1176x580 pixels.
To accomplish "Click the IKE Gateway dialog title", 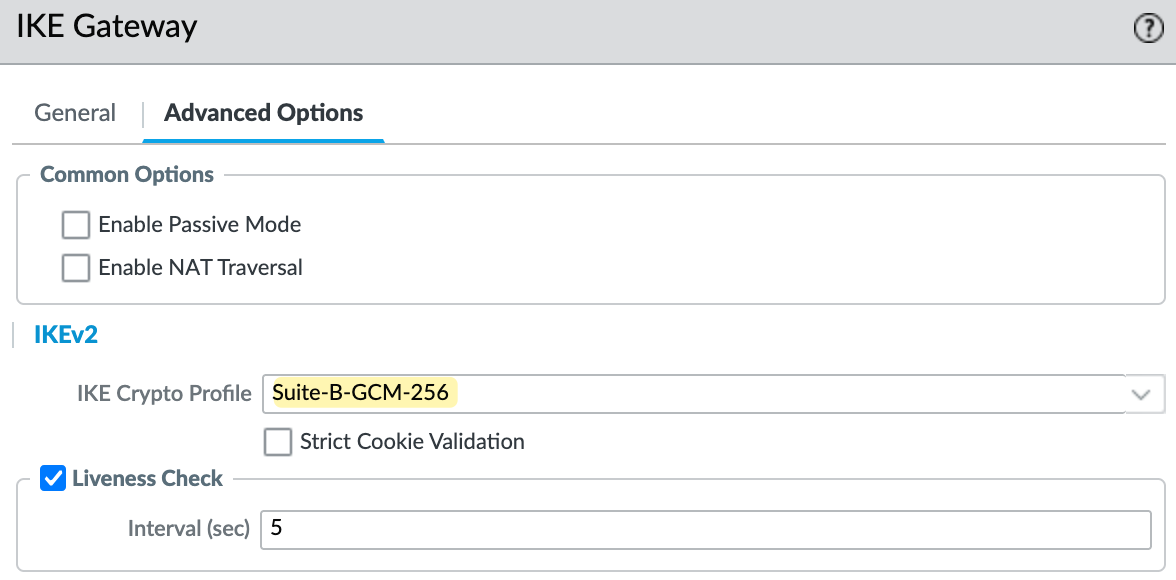I will click(x=107, y=26).
